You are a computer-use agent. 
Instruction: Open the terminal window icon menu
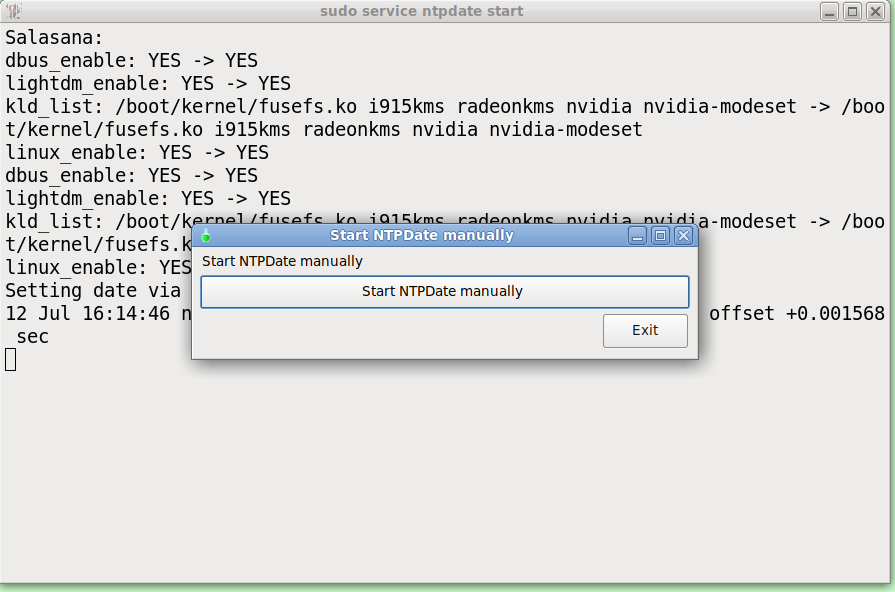coord(14,11)
